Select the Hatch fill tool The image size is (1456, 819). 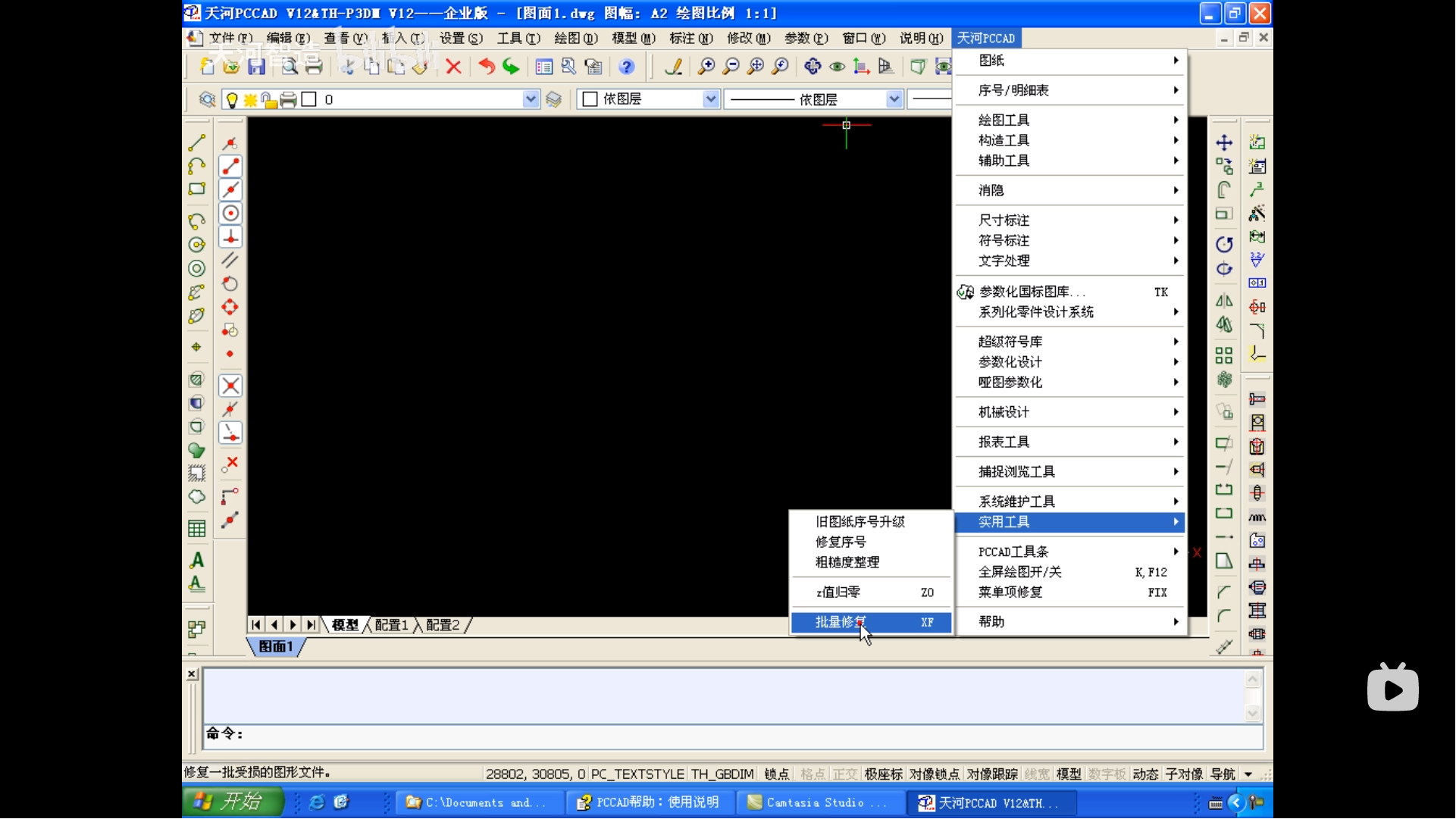pyautogui.click(x=197, y=379)
